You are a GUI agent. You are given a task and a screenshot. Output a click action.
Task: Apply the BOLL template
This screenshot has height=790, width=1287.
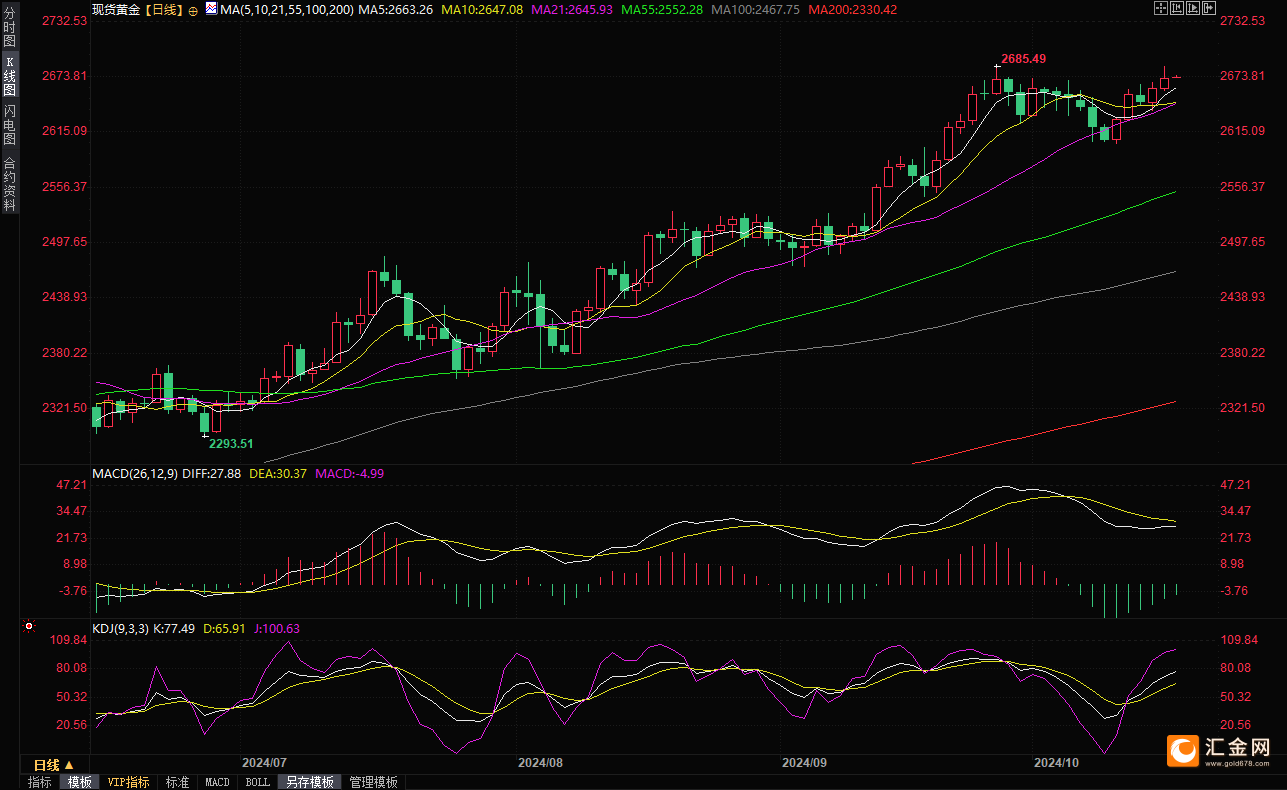tap(257, 782)
